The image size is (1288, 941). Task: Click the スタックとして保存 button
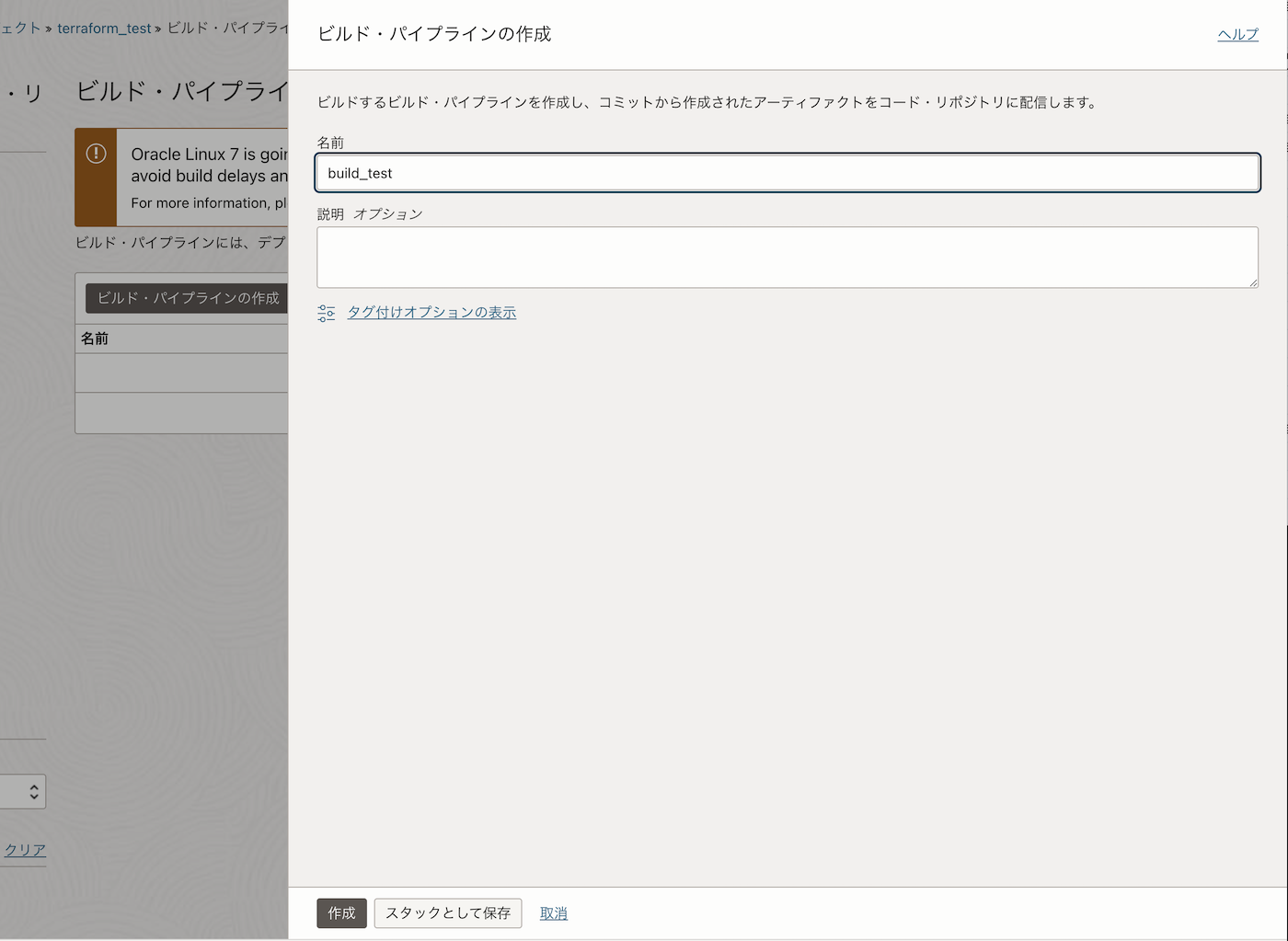(x=447, y=912)
